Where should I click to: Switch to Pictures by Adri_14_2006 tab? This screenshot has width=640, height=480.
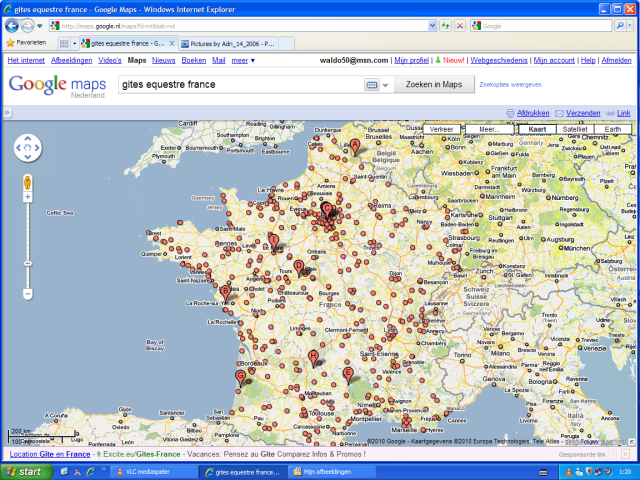click(x=228, y=43)
